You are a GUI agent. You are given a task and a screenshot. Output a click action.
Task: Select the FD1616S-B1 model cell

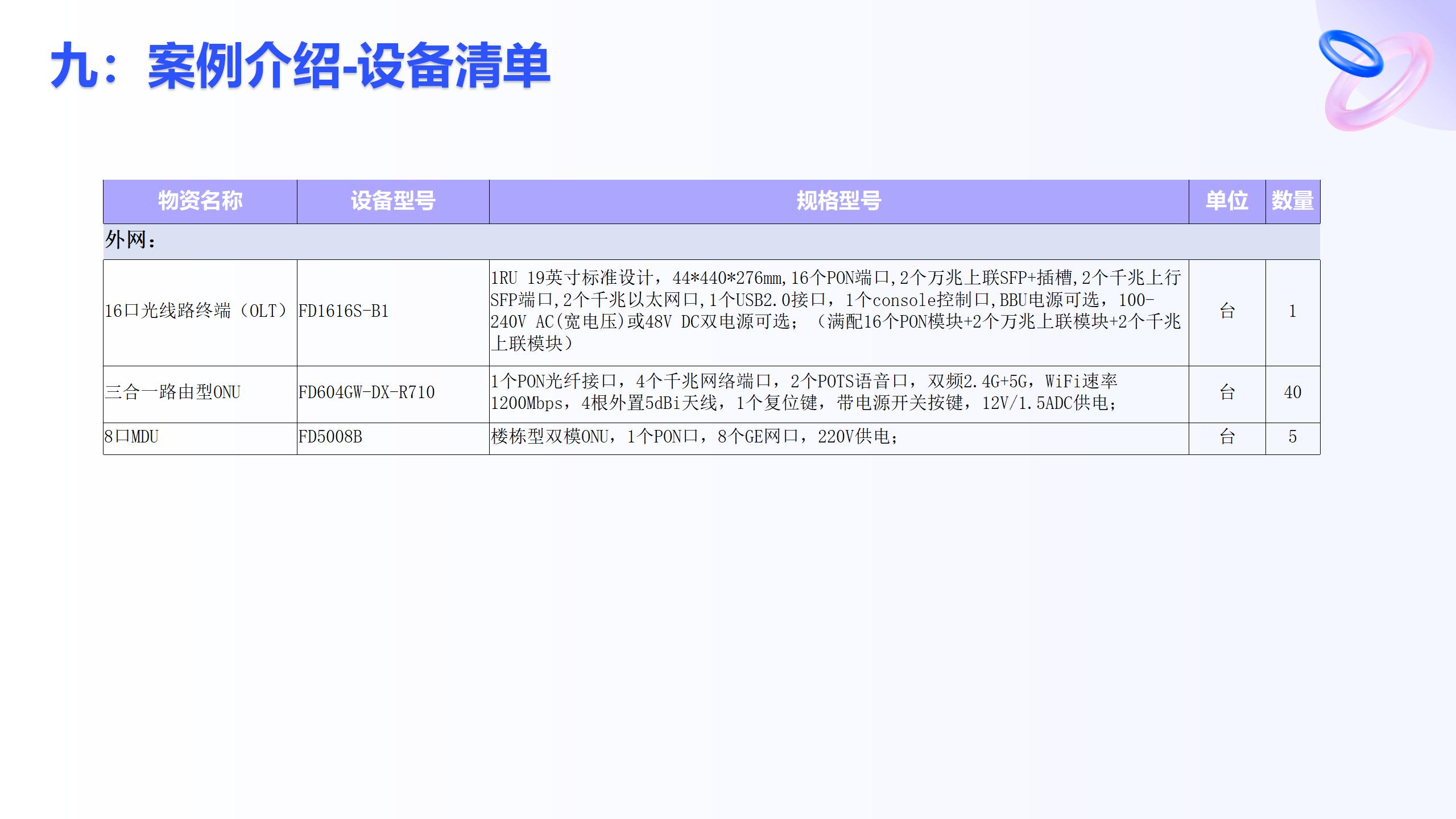pyautogui.click(x=393, y=312)
